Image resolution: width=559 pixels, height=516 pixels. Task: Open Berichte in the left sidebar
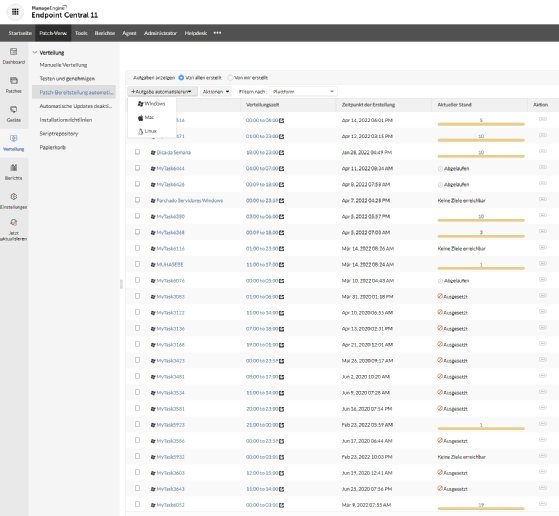pos(14,172)
